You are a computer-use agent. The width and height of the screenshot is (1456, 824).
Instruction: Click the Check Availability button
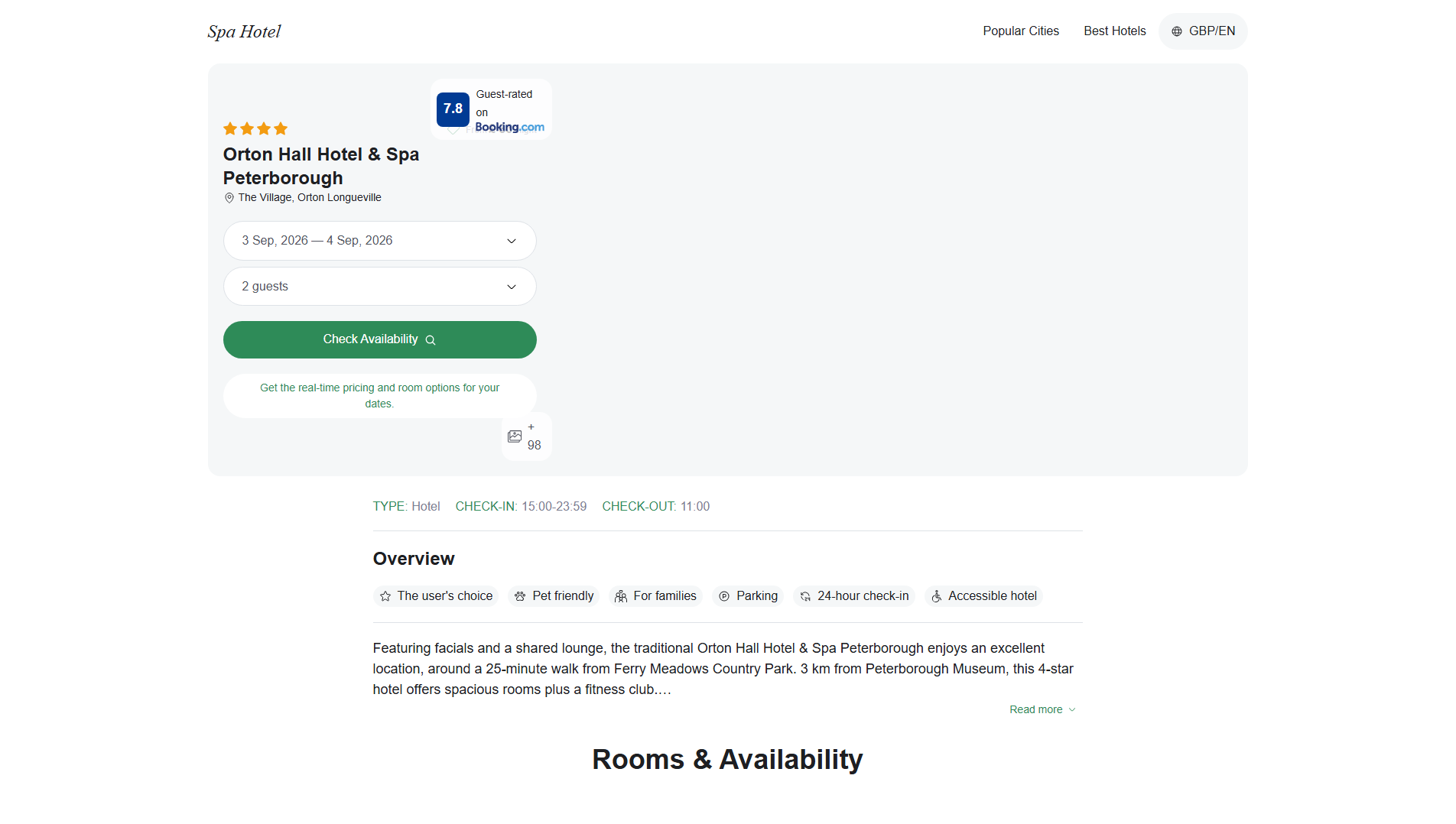[x=380, y=339]
